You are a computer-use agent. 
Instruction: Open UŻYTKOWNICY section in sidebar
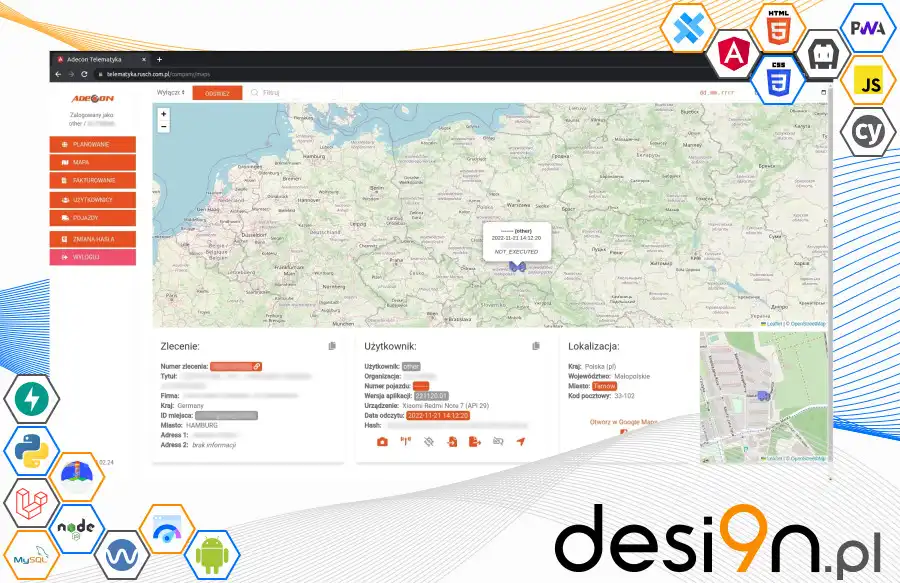(92, 199)
